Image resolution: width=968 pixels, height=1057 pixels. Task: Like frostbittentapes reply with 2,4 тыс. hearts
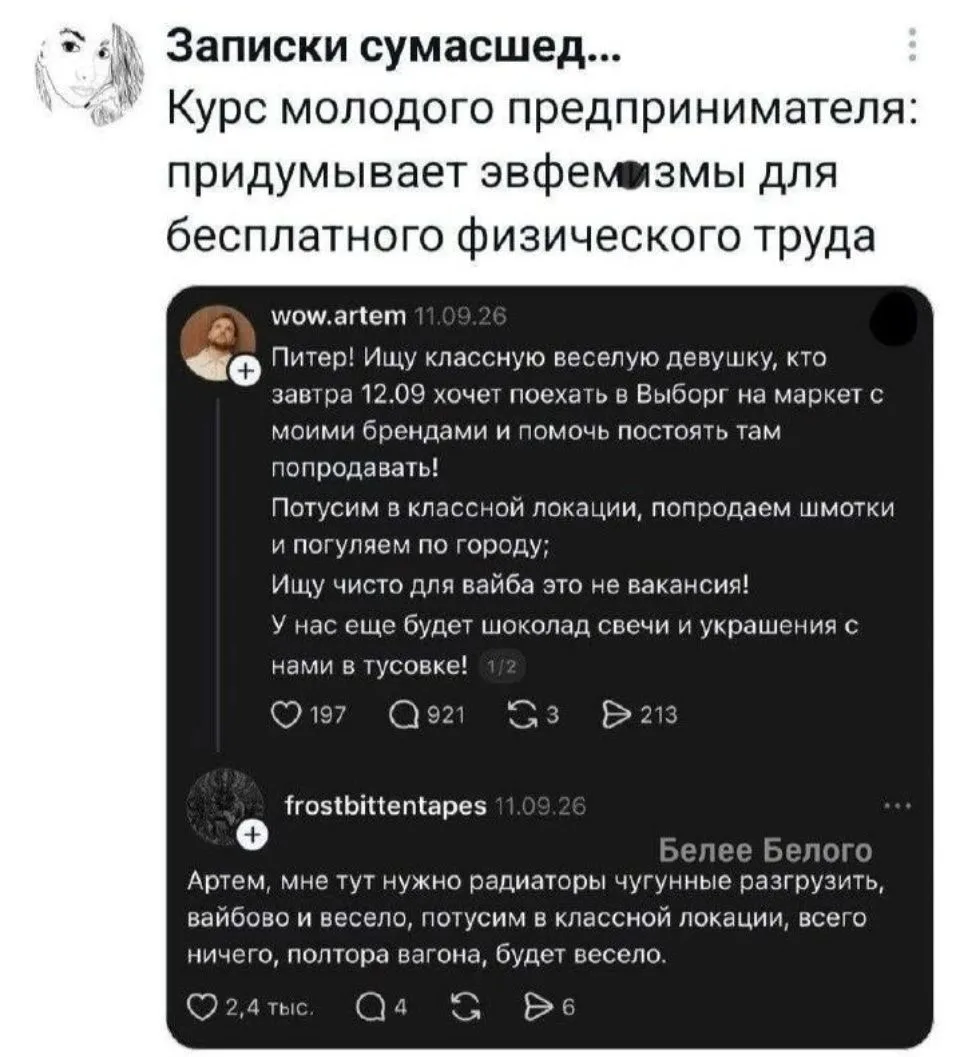coord(201,1007)
